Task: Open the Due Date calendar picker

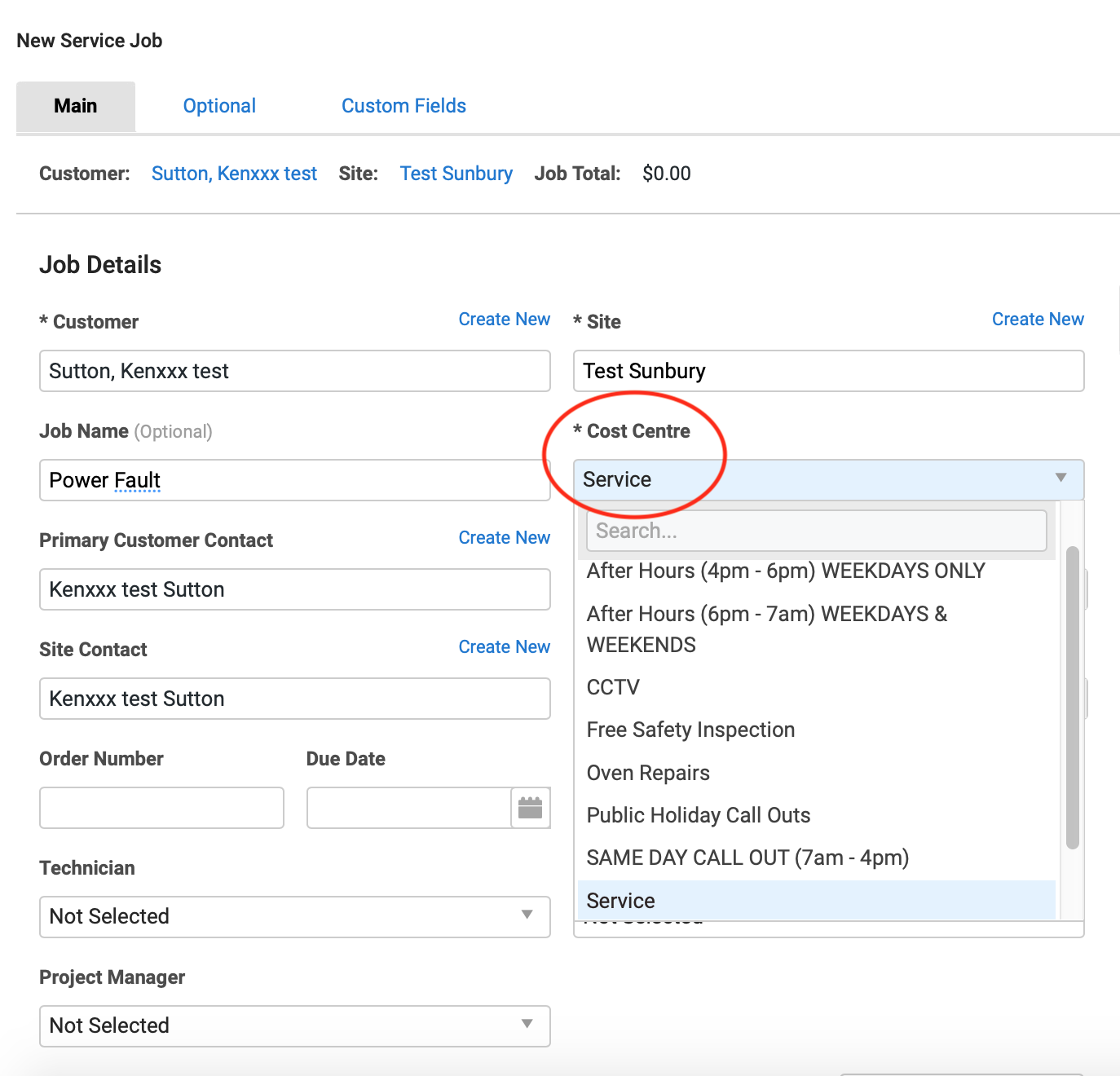Action: tap(531, 808)
